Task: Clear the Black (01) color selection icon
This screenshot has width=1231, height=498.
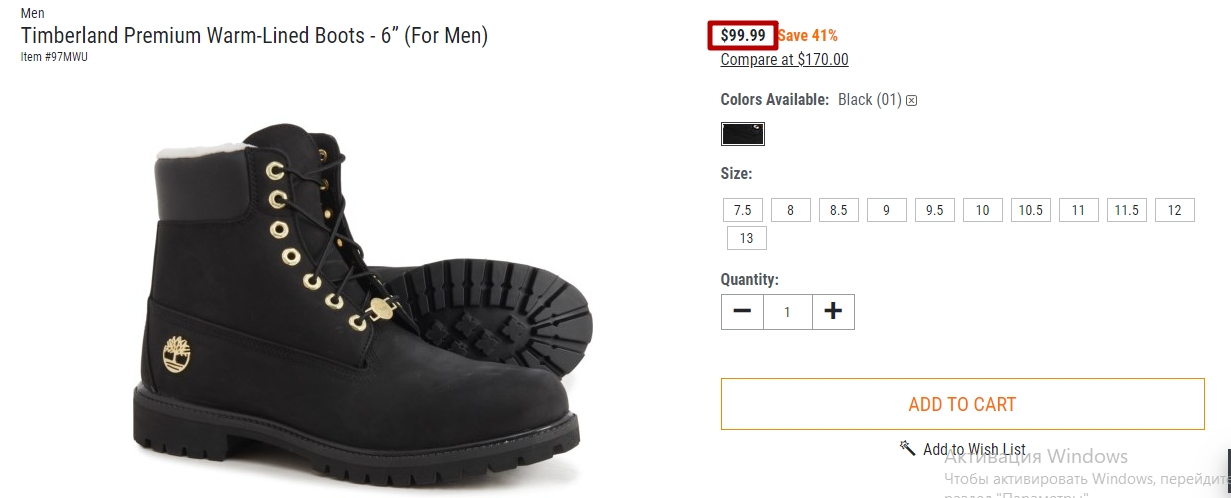Action: pyautogui.click(x=912, y=101)
